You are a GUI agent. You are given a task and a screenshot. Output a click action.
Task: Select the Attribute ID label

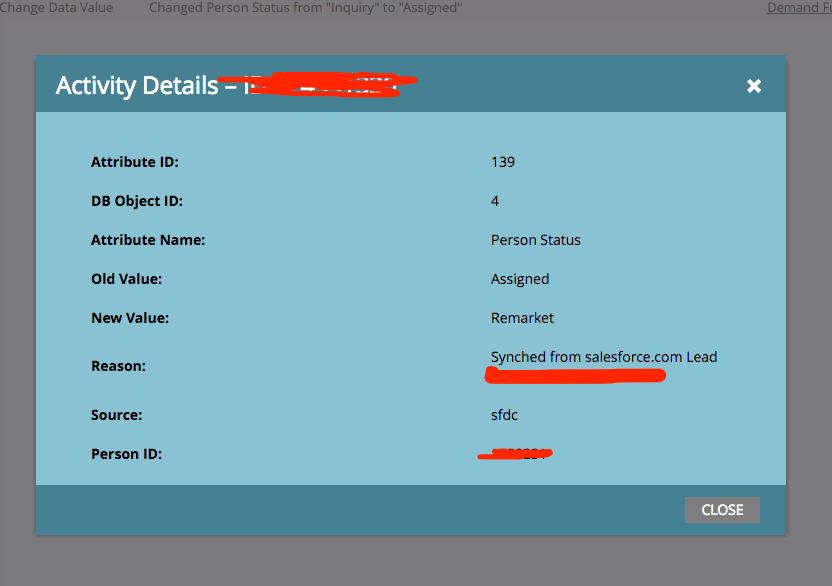pyautogui.click(x=135, y=162)
